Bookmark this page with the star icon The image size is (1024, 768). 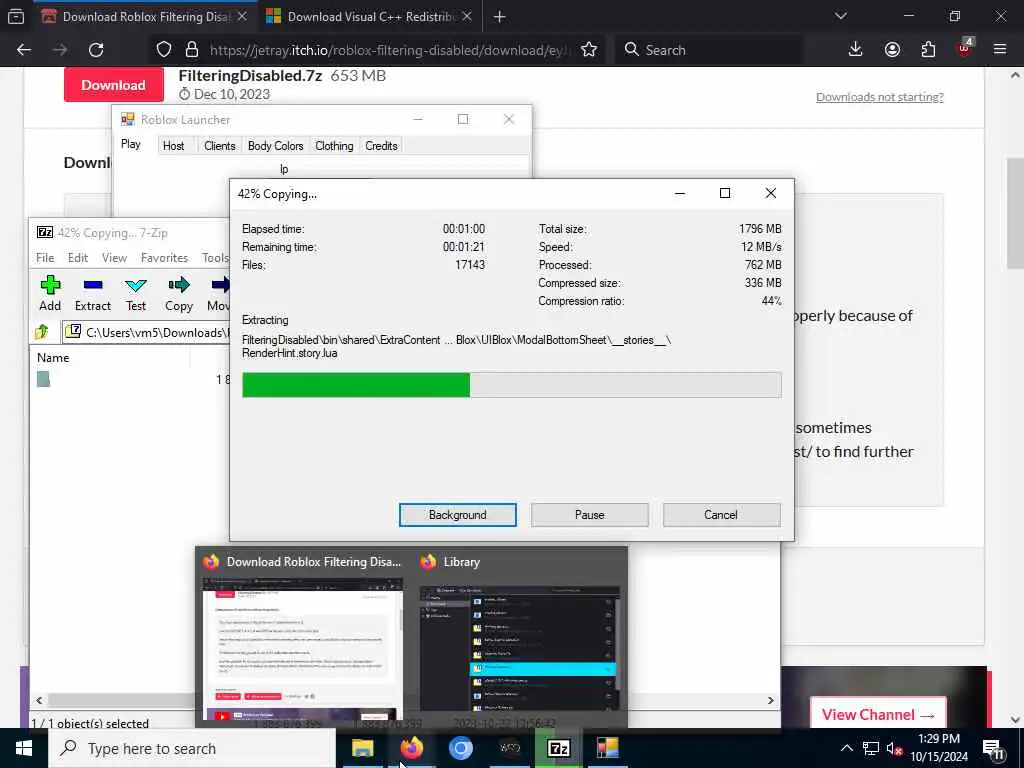pyautogui.click(x=588, y=50)
